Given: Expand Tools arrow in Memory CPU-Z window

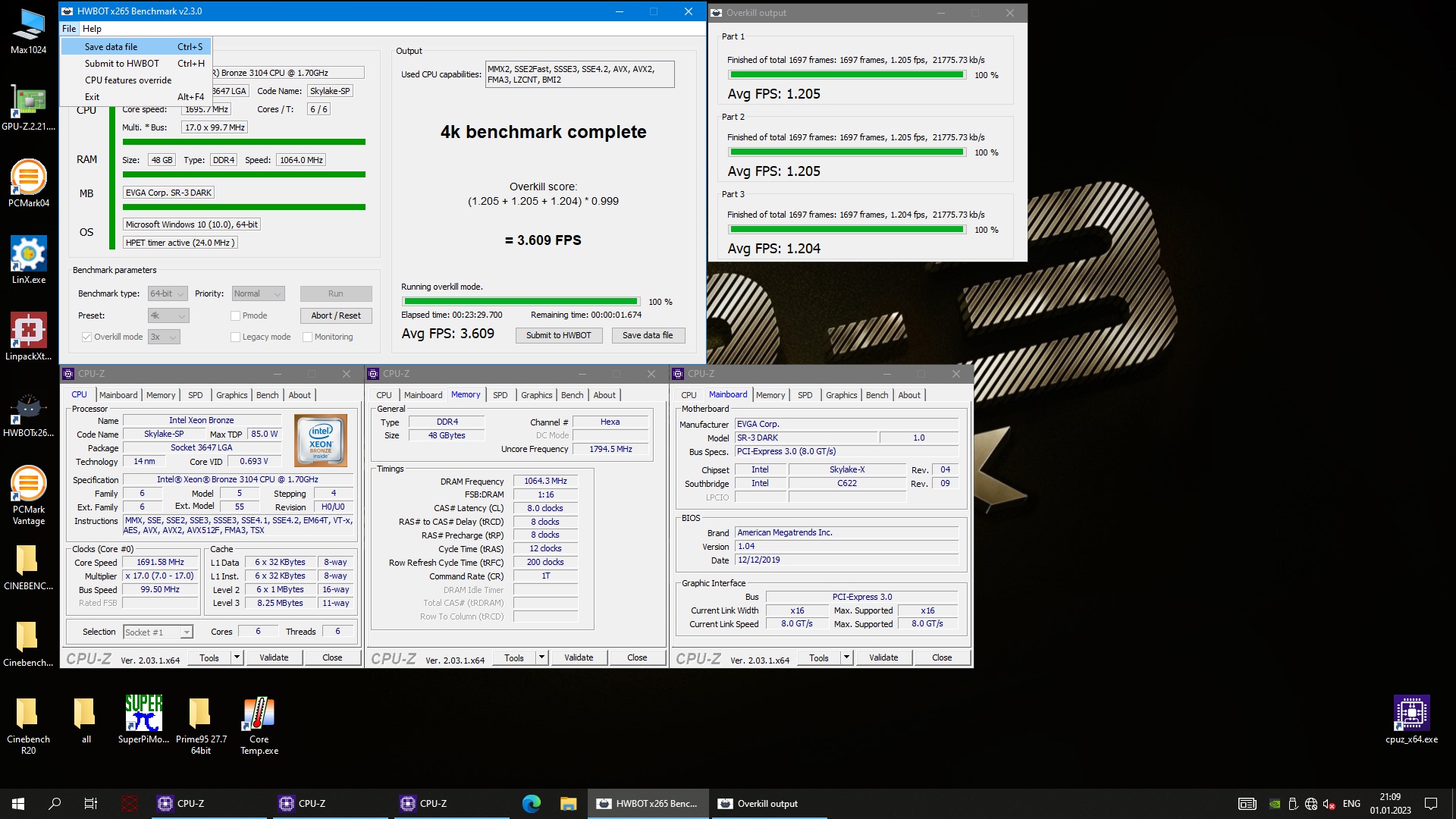Looking at the screenshot, I should [542, 657].
